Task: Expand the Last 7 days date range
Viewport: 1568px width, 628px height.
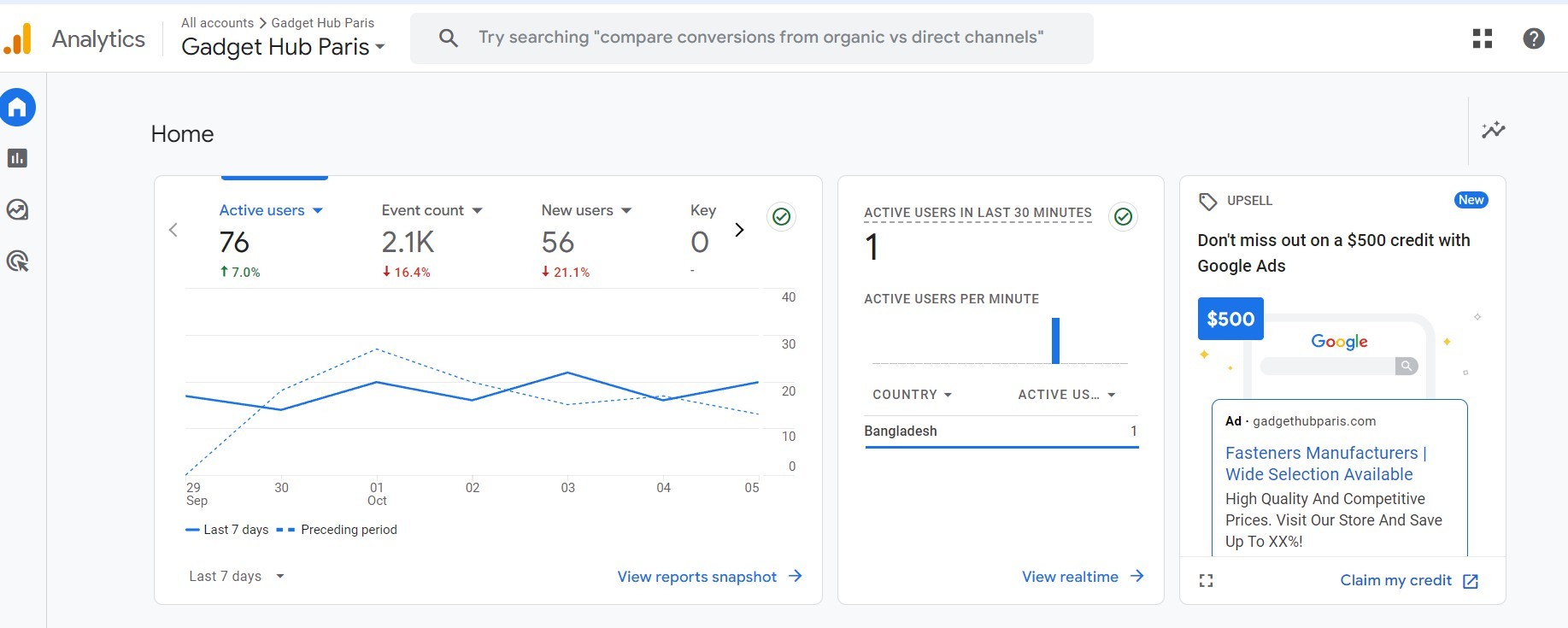Action: point(236,577)
